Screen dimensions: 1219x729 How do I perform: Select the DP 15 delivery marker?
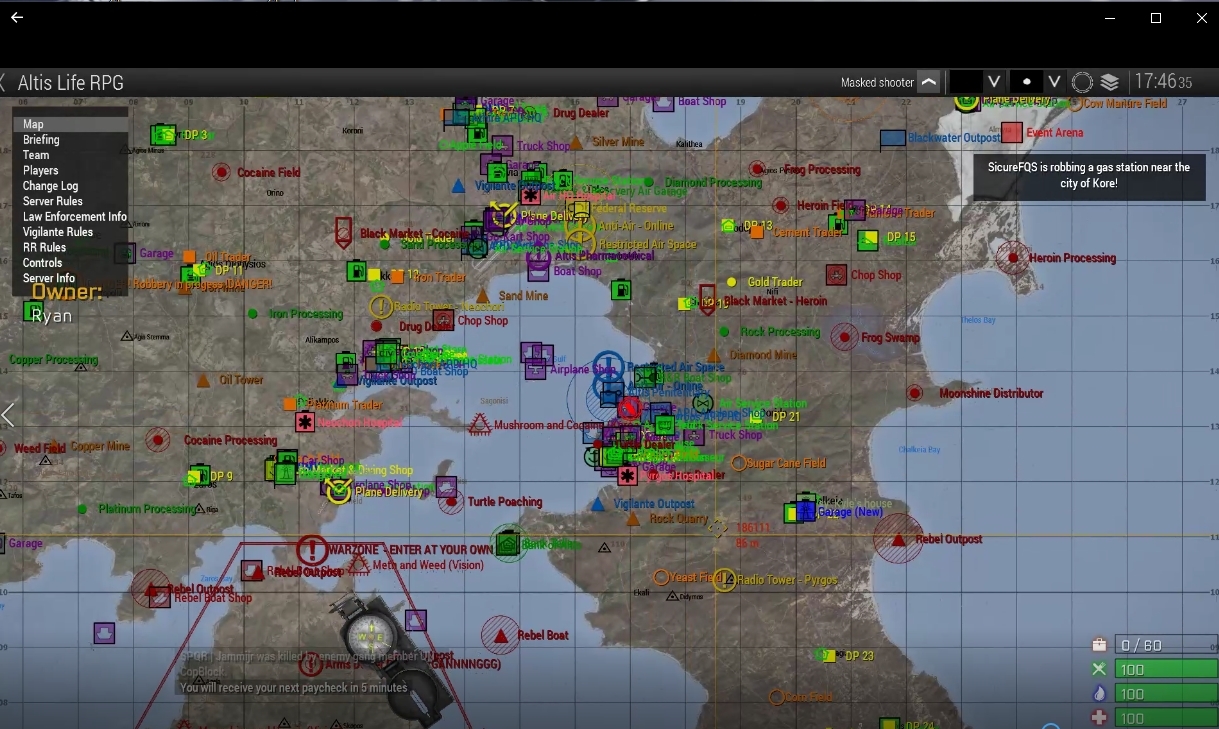868,239
